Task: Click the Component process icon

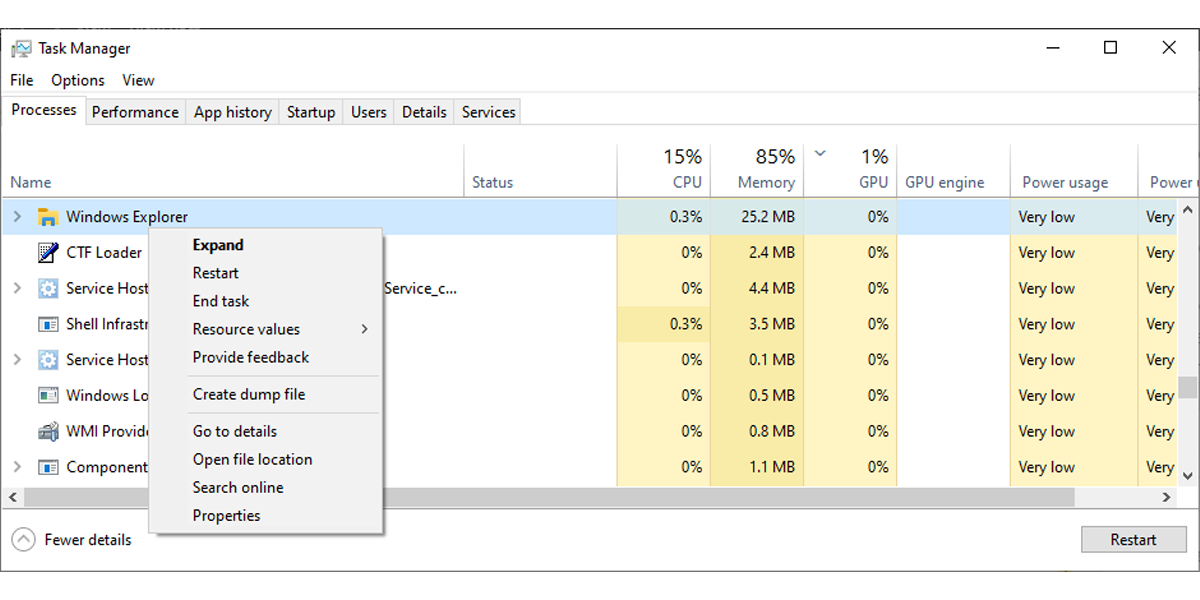Action: tap(47, 467)
